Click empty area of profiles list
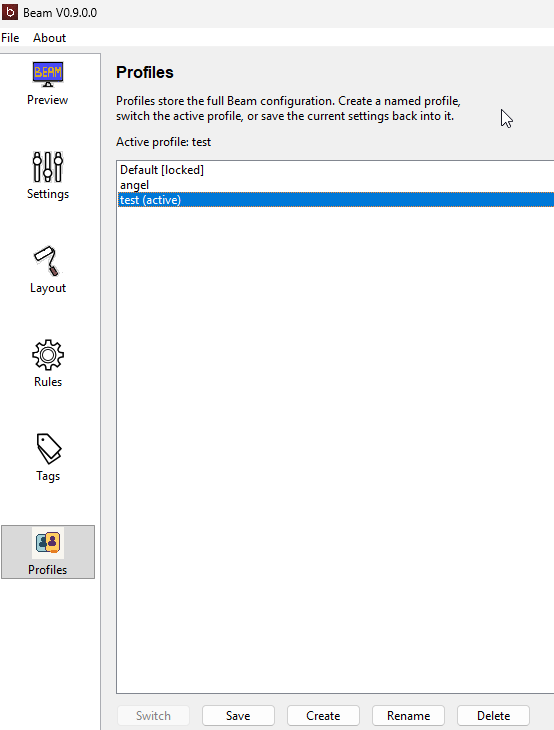 (x=335, y=447)
